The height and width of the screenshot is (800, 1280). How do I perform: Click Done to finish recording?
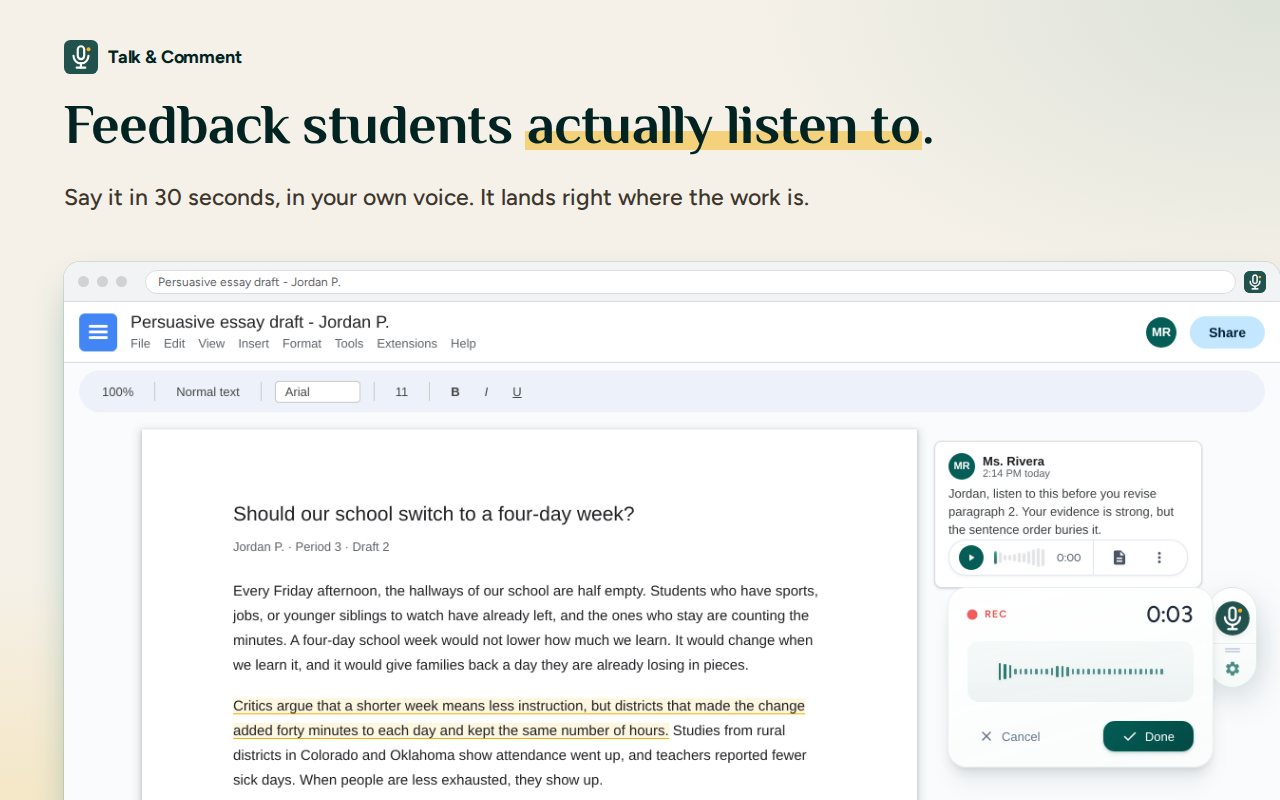pyautogui.click(x=1148, y=736)
